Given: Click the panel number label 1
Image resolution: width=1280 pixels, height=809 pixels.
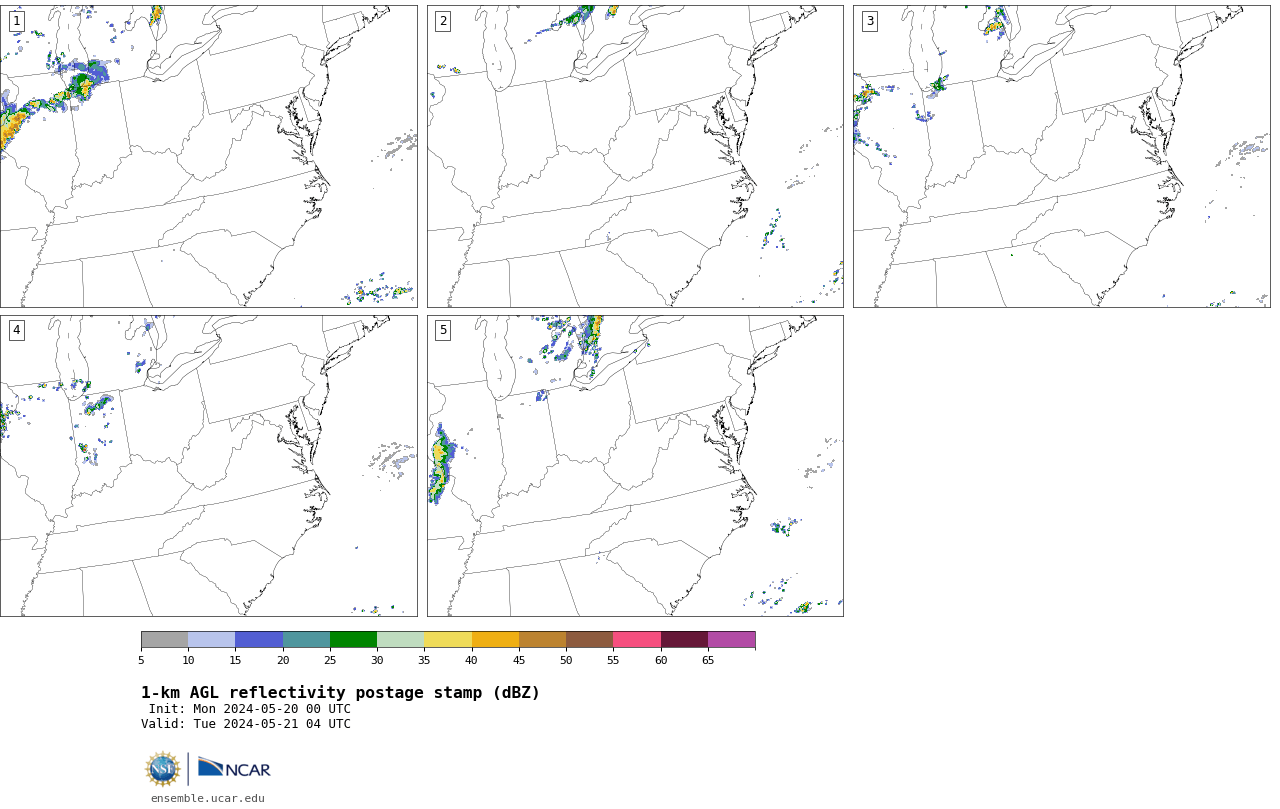Looking at the screenshot, I should (16, 21).
